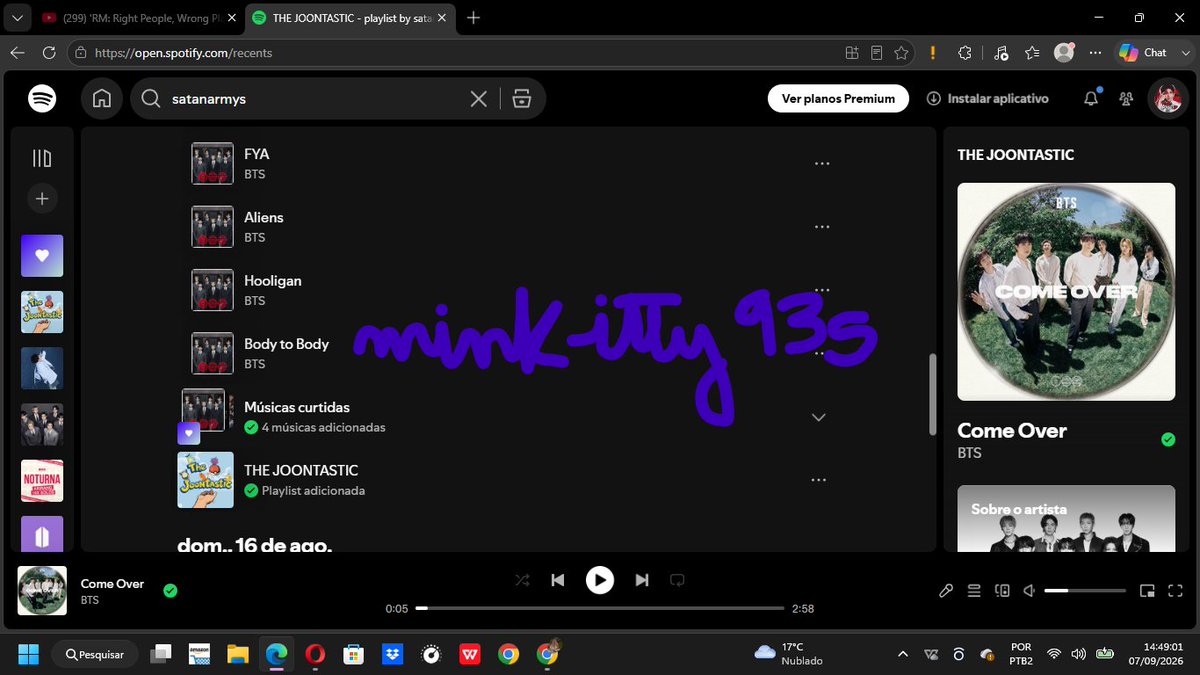The width and height of the screenshot is (1200, 675).
Task: Seek within the song progress bar
Action: tap(600, 608)
